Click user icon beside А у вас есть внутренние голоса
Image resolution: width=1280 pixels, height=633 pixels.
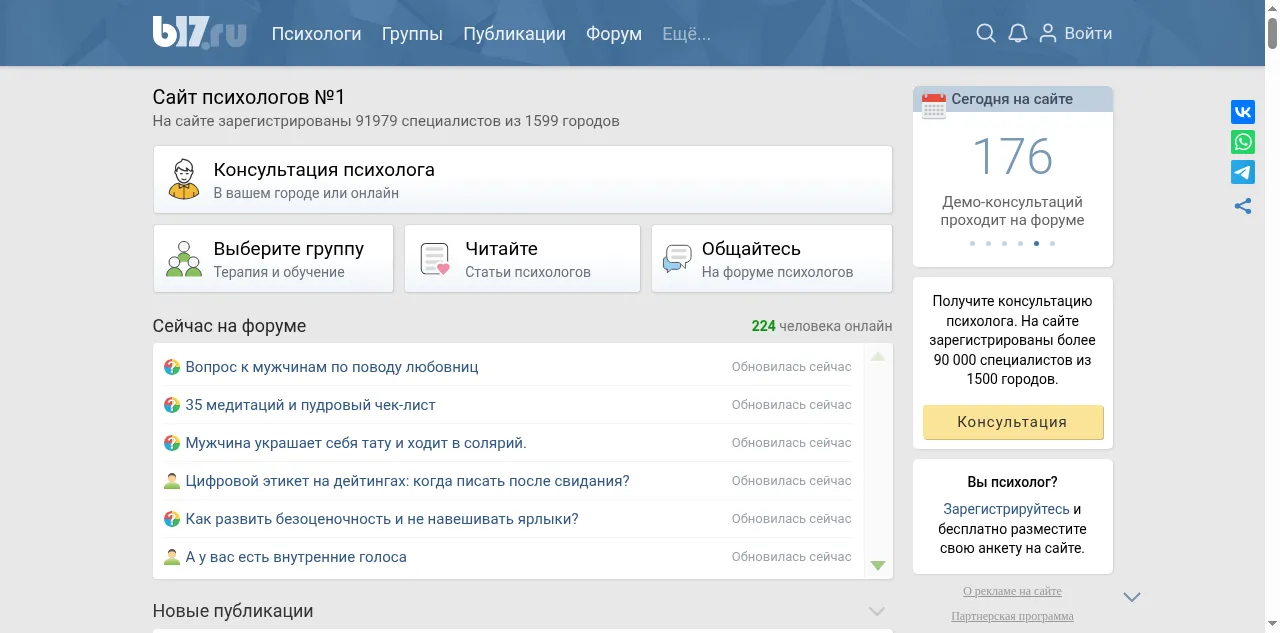[172, 557]
